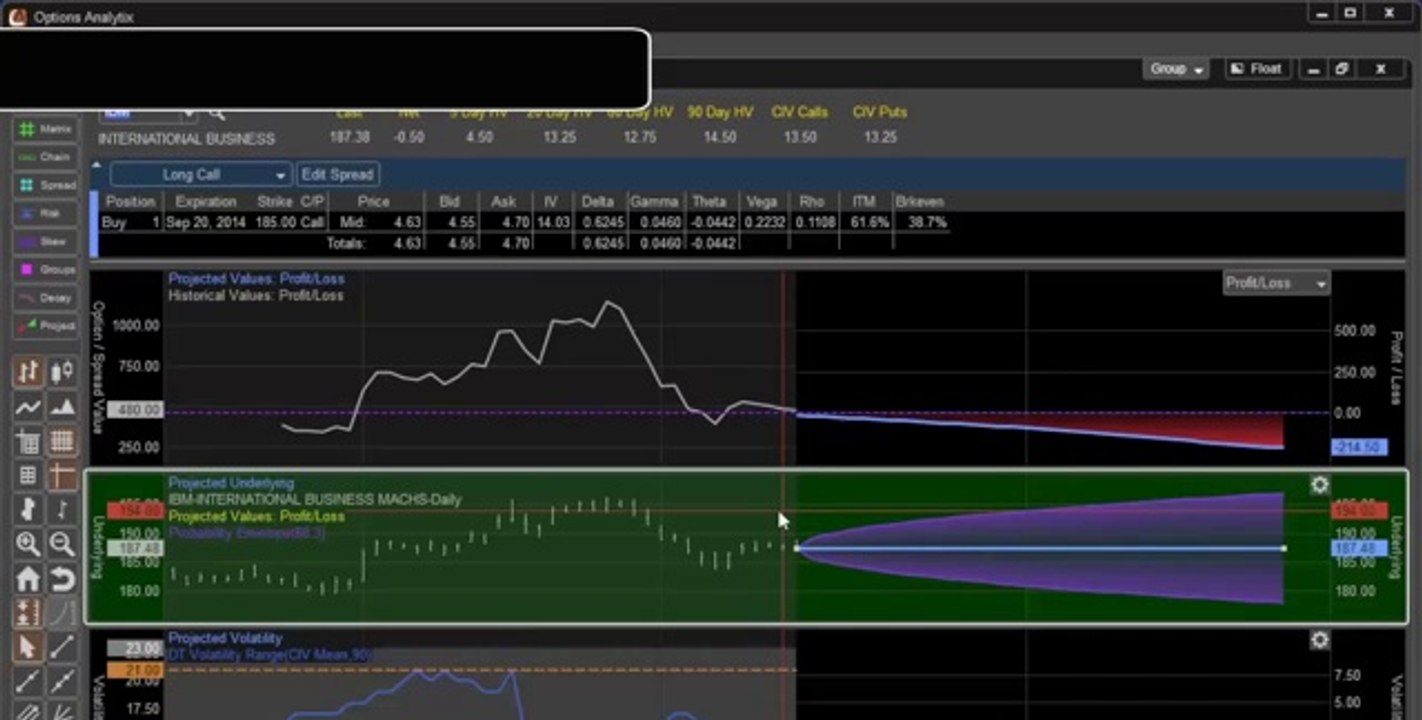Open the Long Call strategy dropdown
Screen dimensions: 1422x720
(200, 174)
